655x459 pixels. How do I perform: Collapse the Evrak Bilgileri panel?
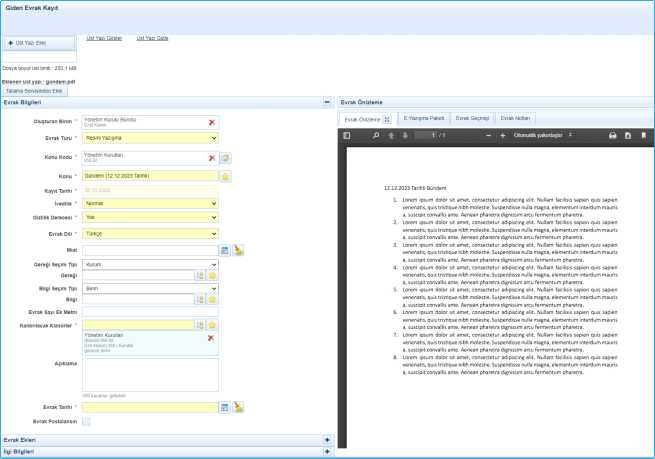pyautogui.click(x=326, y=102)
